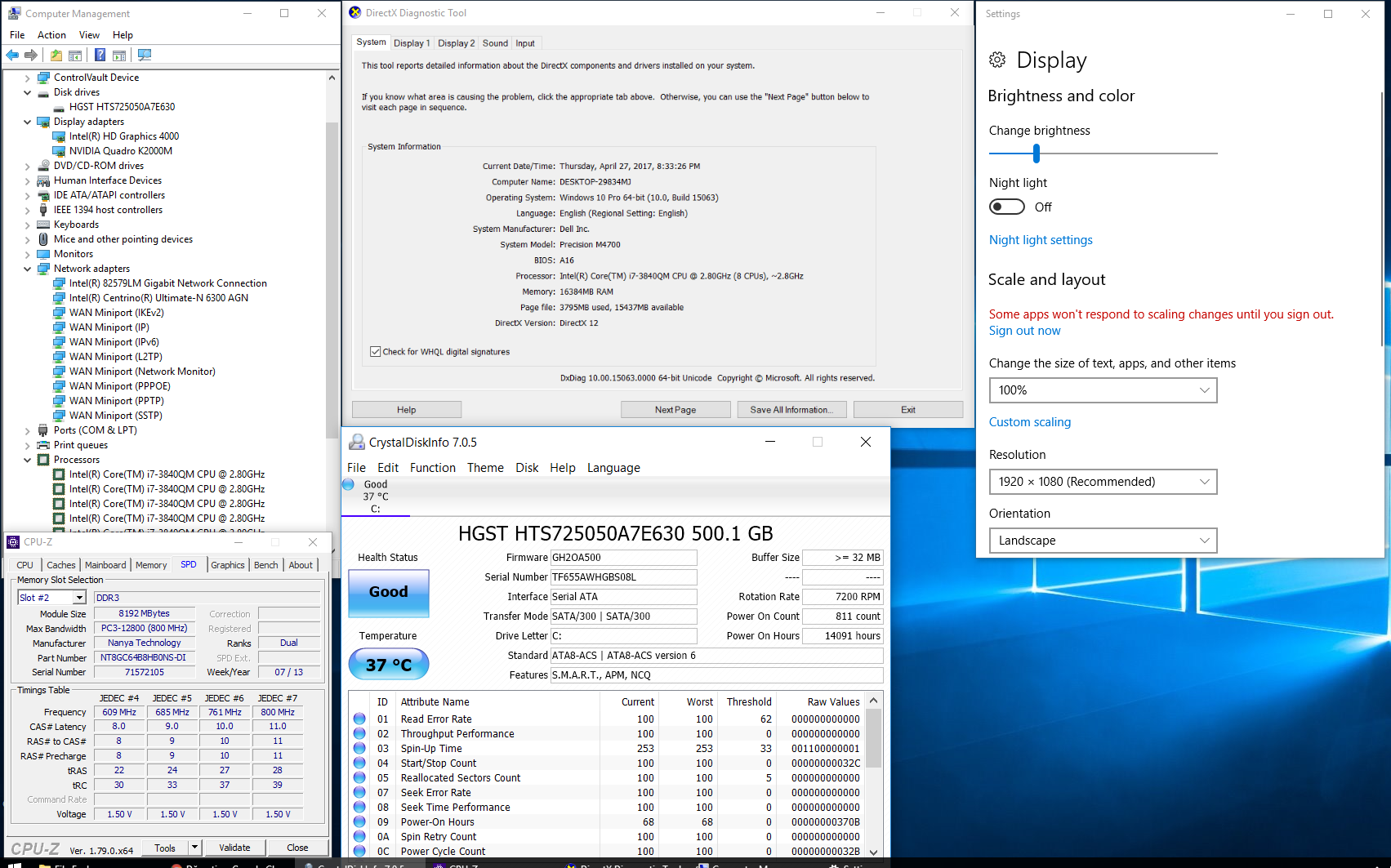Click the Mice and other pointing devices icon
This screenshot has width=1391, height=868.
point(43,239)
